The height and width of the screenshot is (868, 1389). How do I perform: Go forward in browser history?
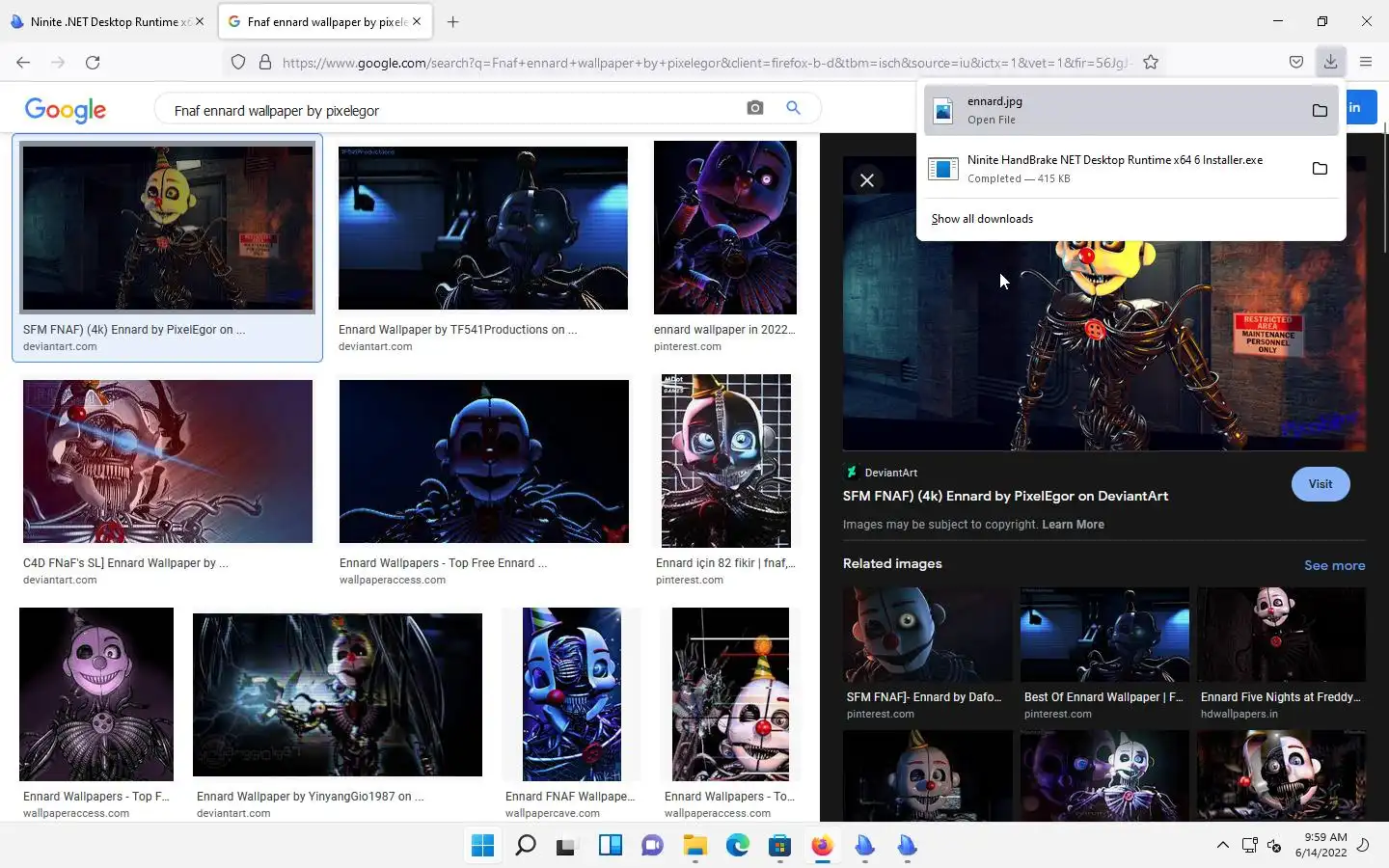click(x=58, y=63)
